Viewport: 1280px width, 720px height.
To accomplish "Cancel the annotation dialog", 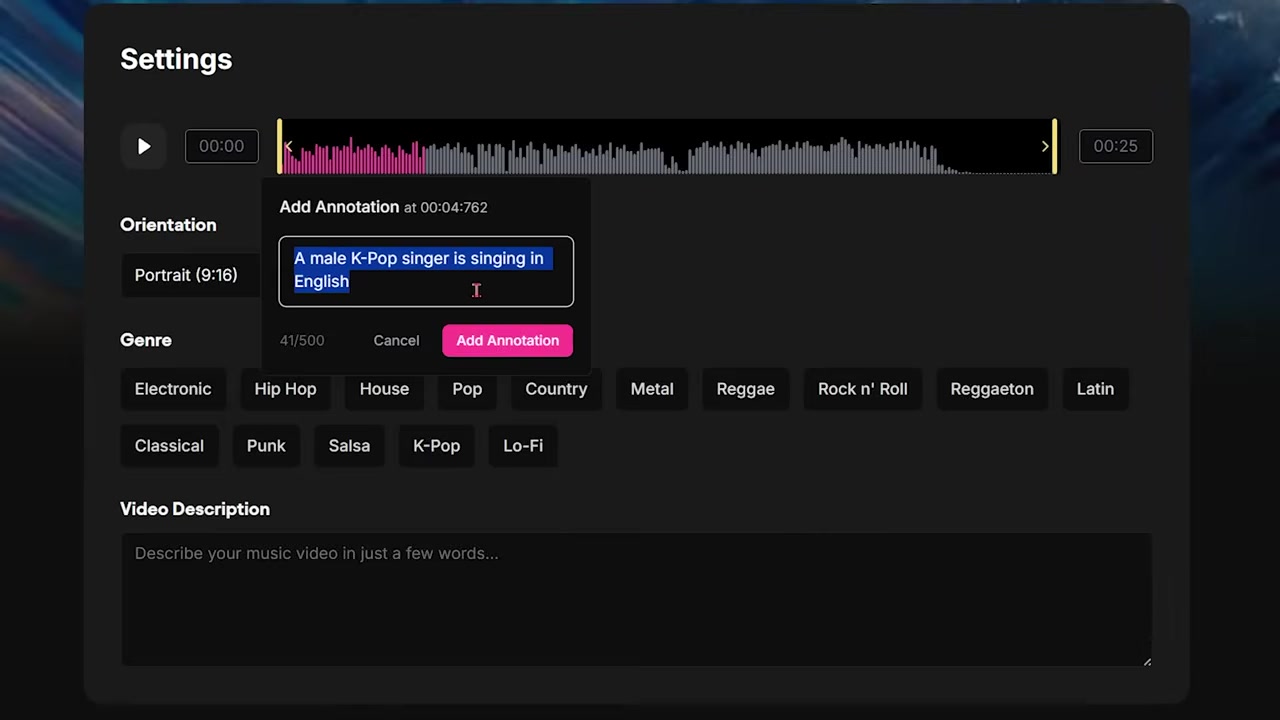I will (396, 340).
